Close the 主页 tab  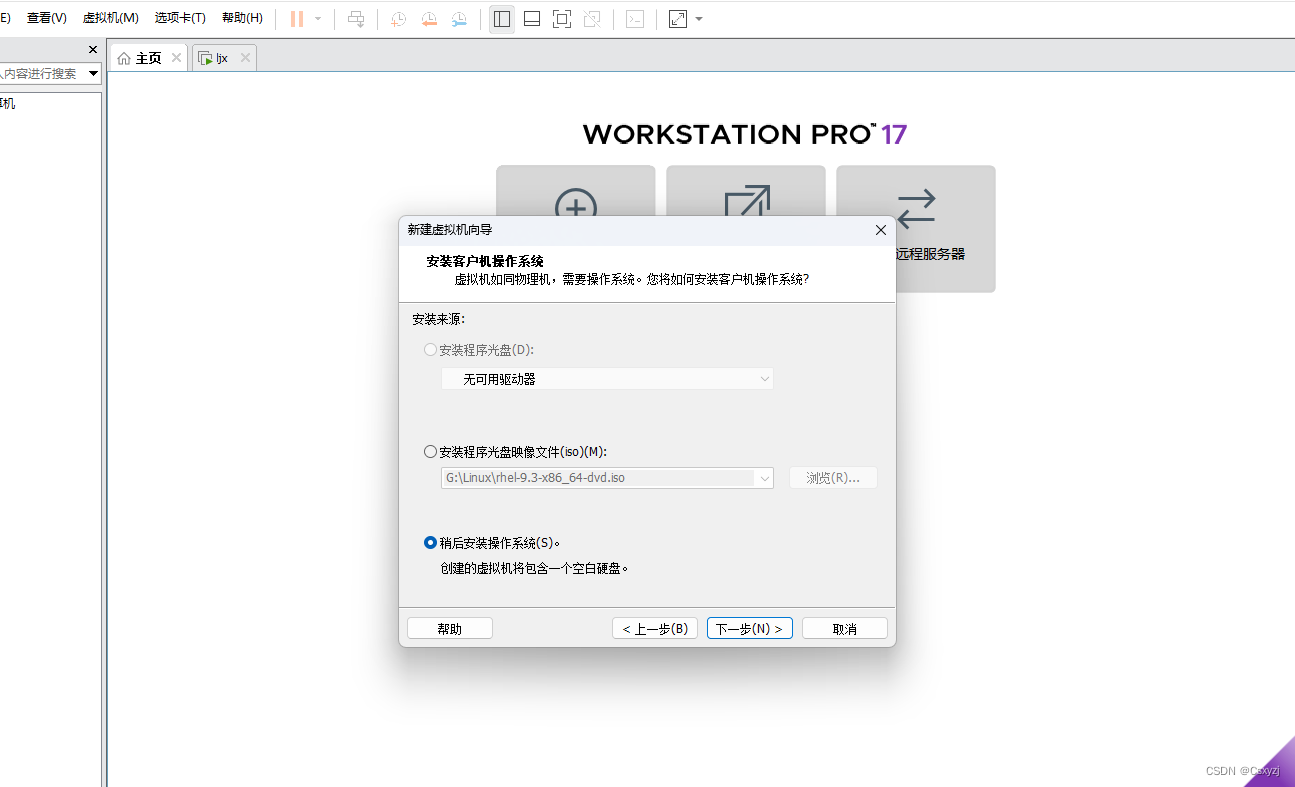(x=176, y=58)
